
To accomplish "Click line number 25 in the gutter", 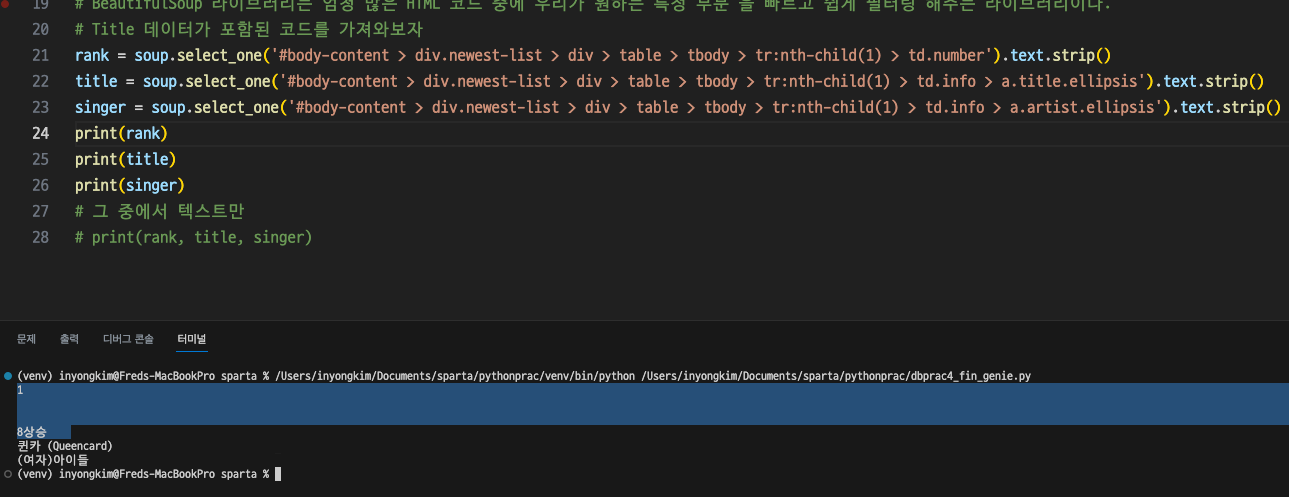I will coord(40,159).
